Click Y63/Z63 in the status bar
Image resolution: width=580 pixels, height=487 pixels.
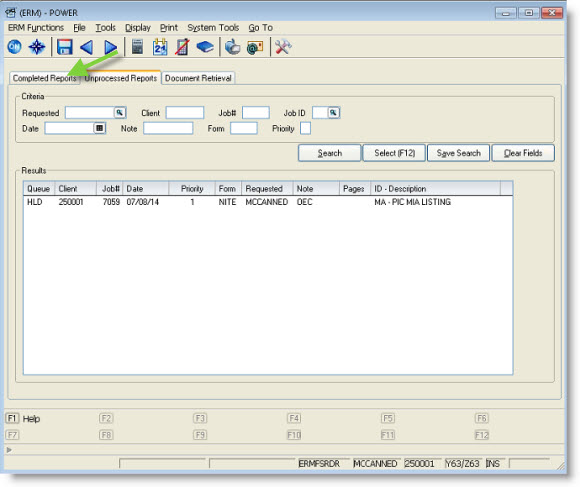462,463
